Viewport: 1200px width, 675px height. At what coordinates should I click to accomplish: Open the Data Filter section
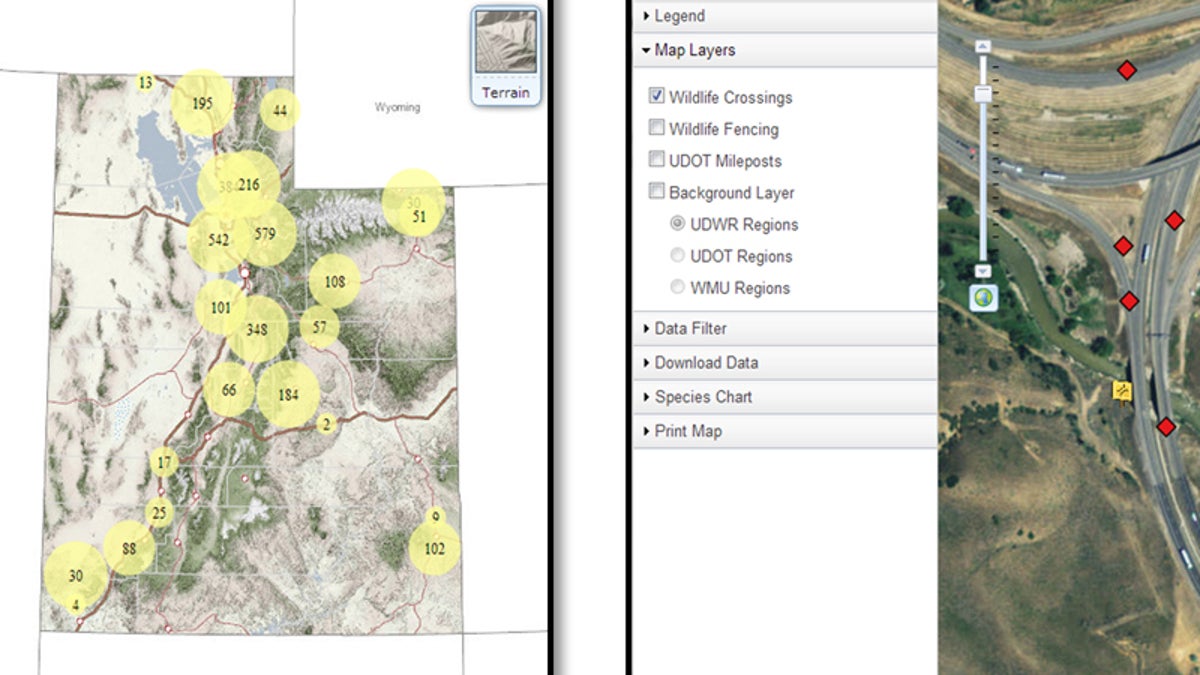(690, 328)
